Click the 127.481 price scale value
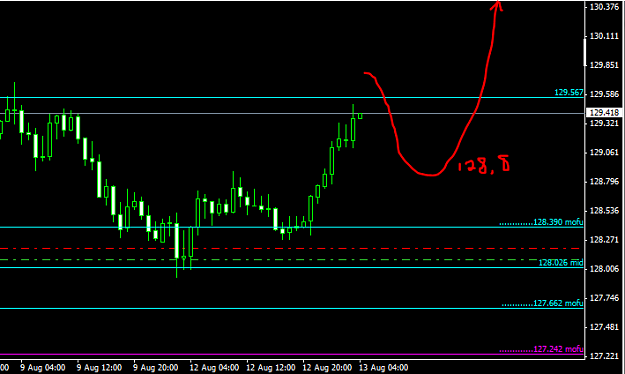Viewport: 625px width, 374px height. 604,327
